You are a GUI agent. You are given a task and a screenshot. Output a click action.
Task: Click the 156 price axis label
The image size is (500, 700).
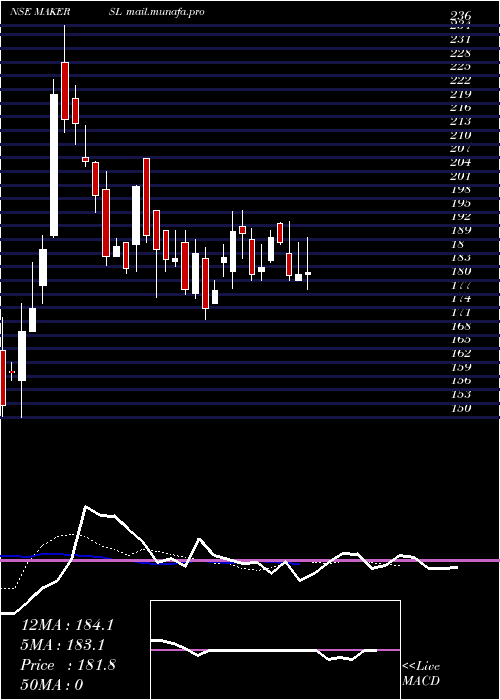pyautogui.click(x=461, y=381)
